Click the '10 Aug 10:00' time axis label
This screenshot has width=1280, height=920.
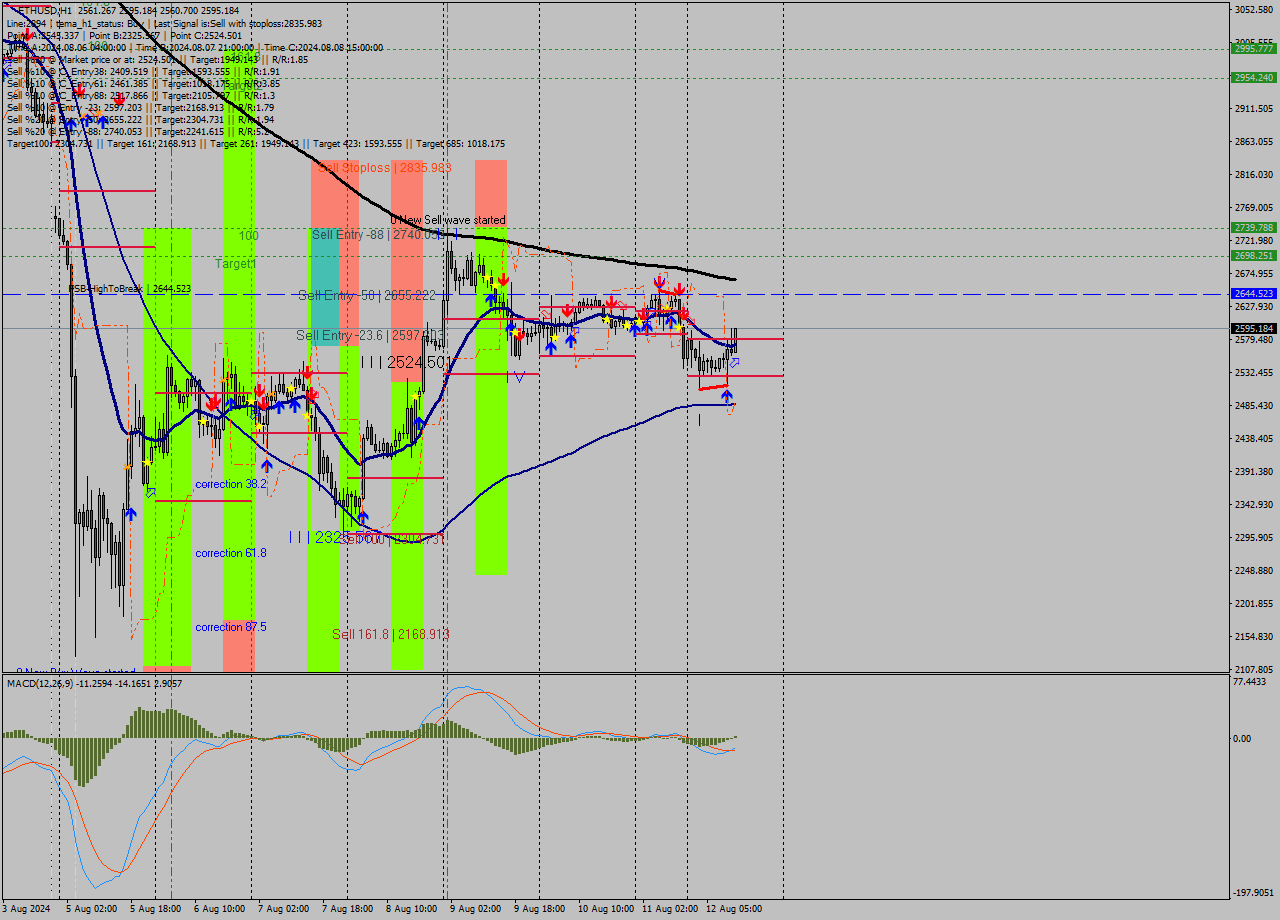click(x=606, y=909)
